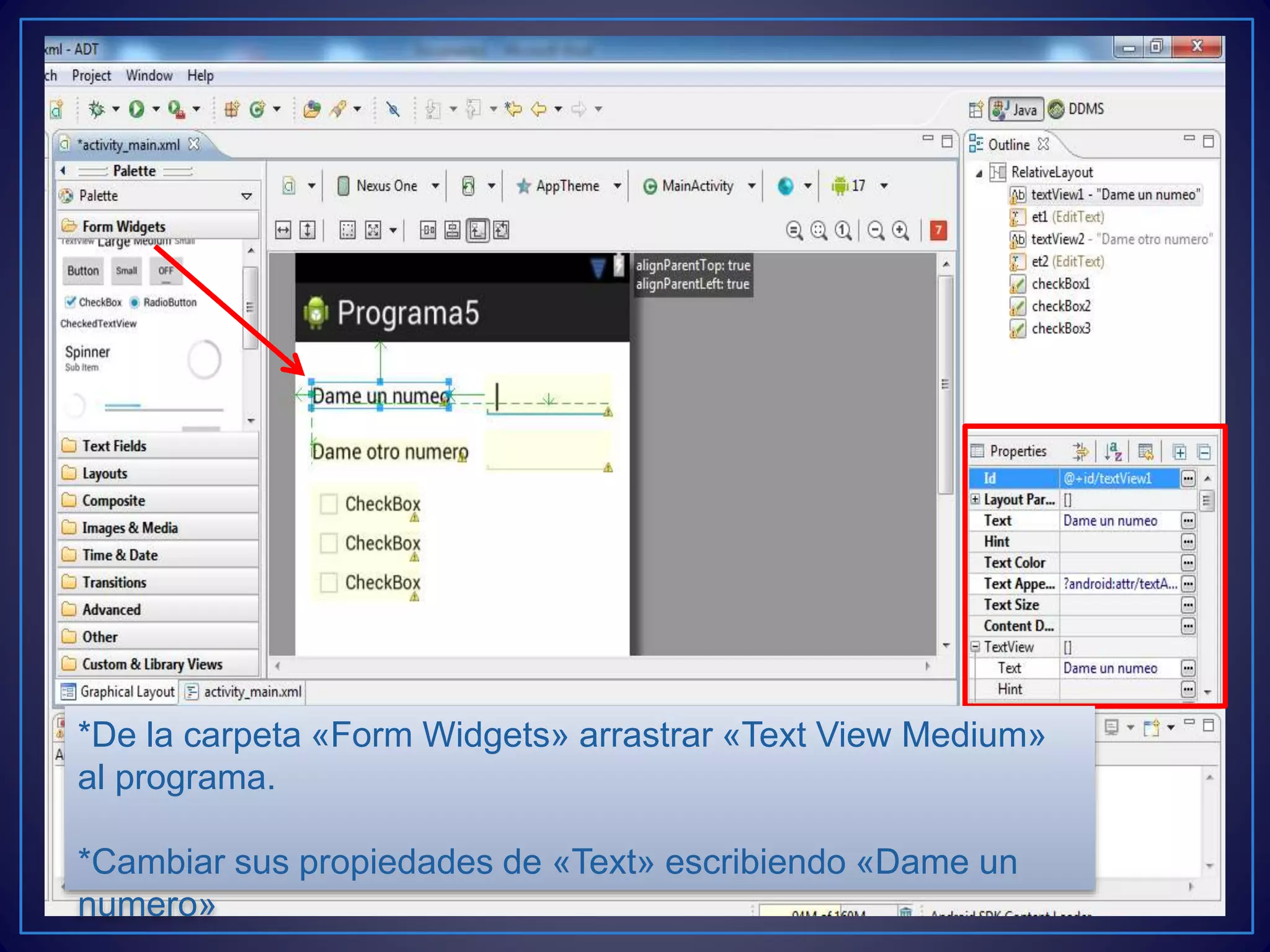Click the RadioButton widget in the palette
Viewport: 1270px width, 952px height.
click(163, 302)
